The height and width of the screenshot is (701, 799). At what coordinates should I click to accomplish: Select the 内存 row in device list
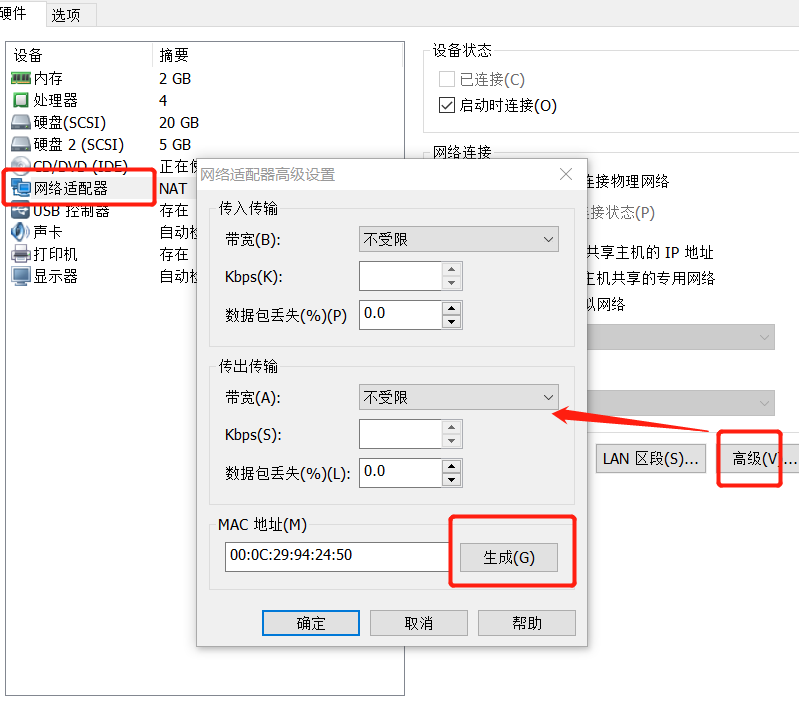[204, 78]
